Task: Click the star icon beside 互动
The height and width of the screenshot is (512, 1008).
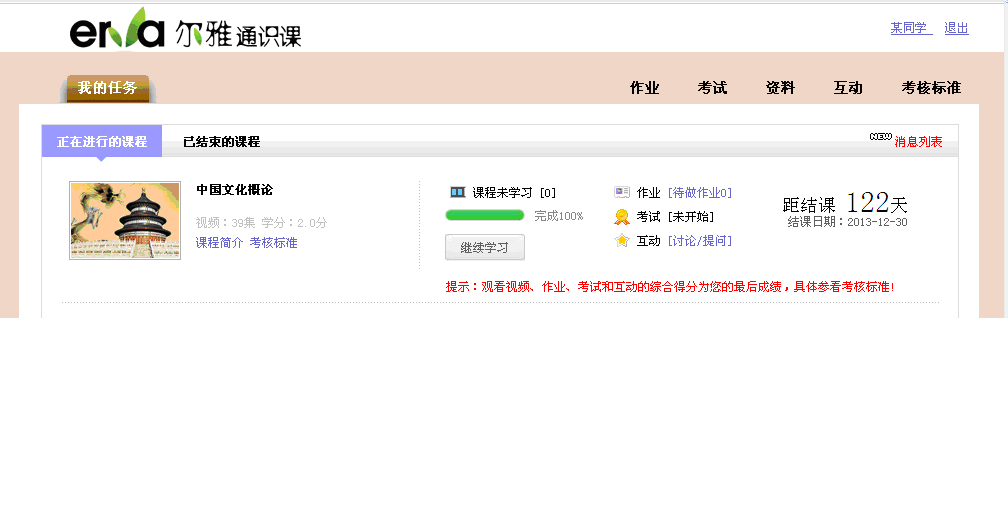Action: [622, 240]
